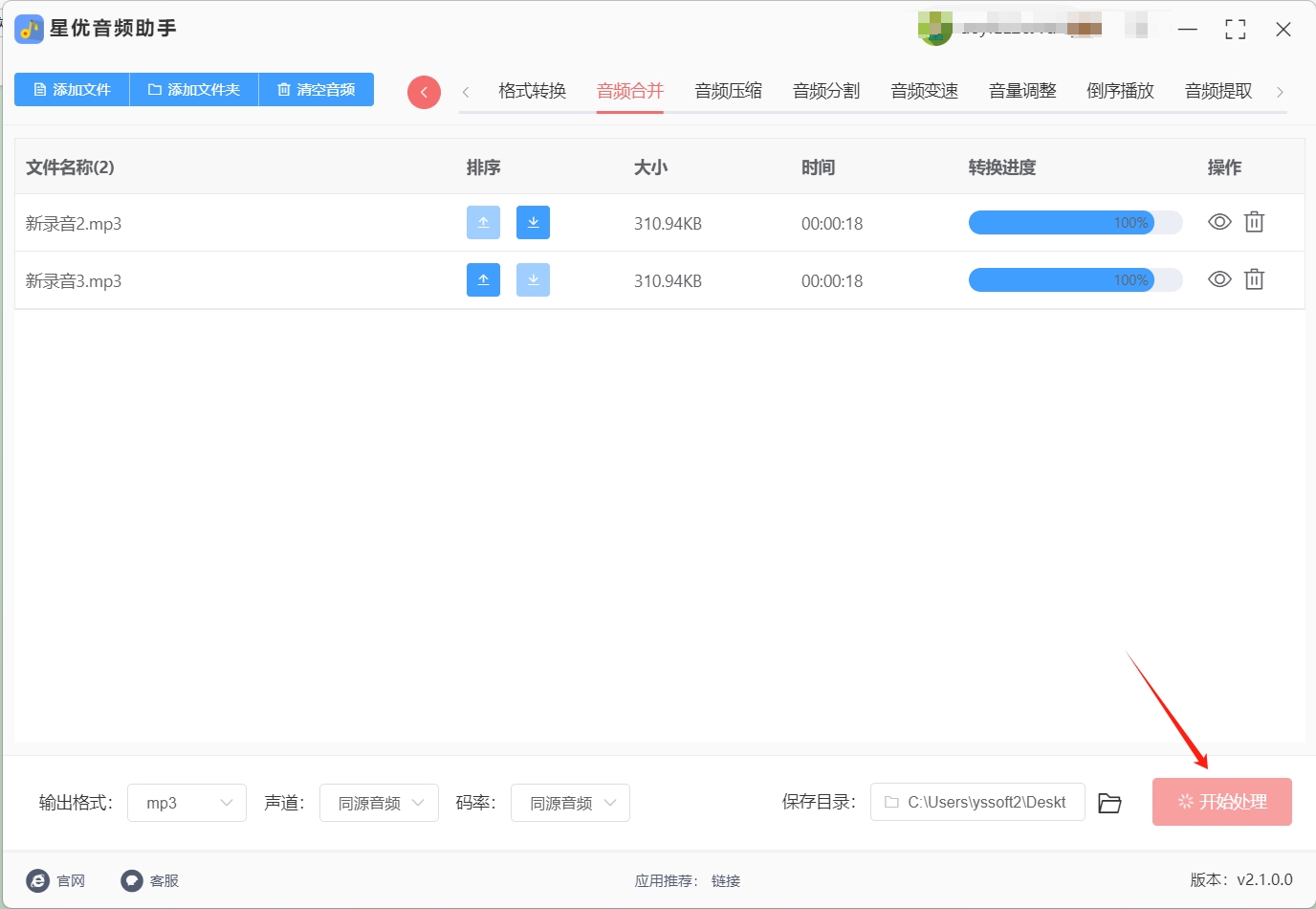Move 新录音2.mp3 up in order
This screenshot has width=1316, height=909.
click(x=483, y=222)
